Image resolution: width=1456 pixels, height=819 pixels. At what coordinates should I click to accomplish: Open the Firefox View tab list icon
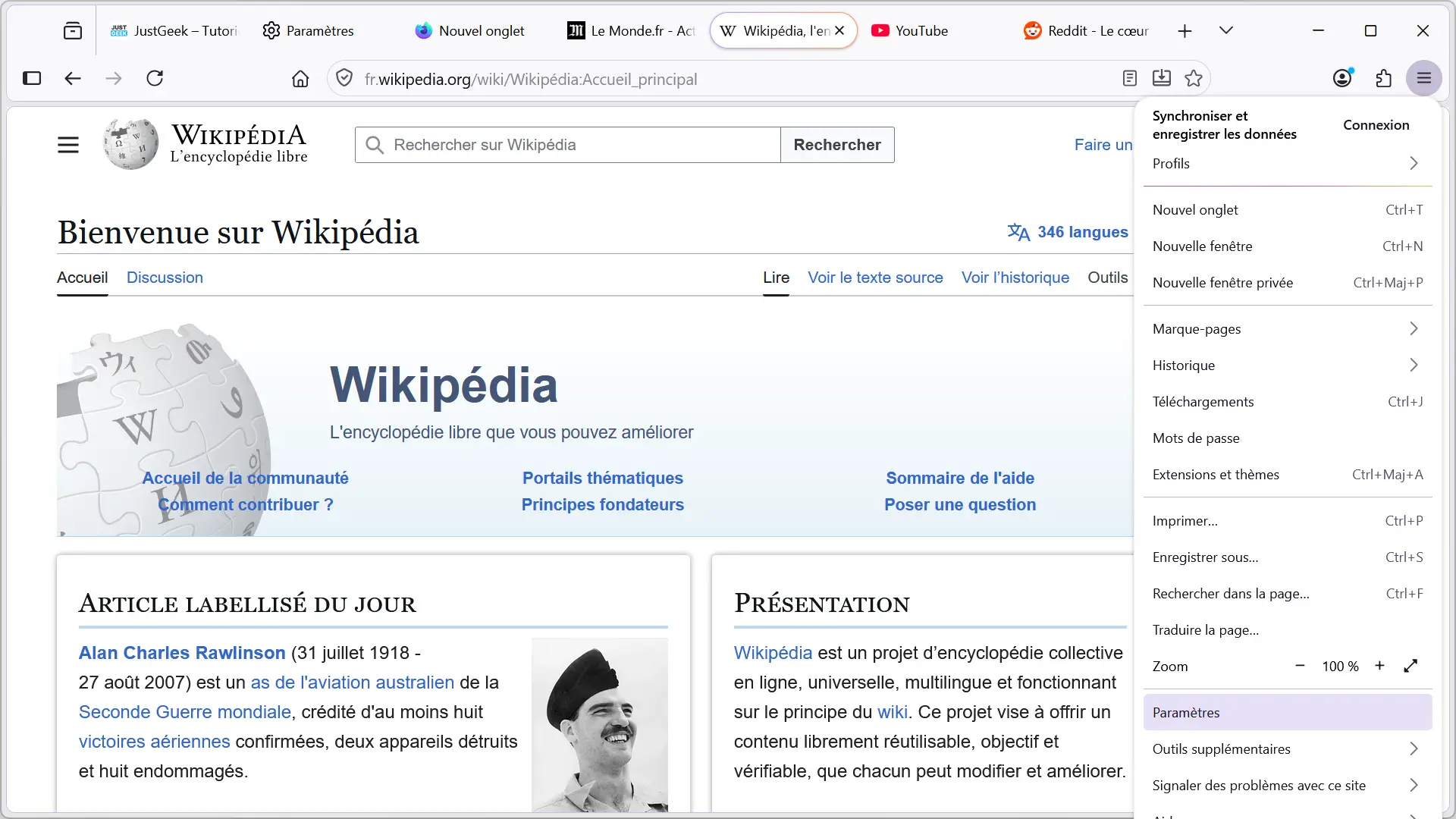point(73,31)
